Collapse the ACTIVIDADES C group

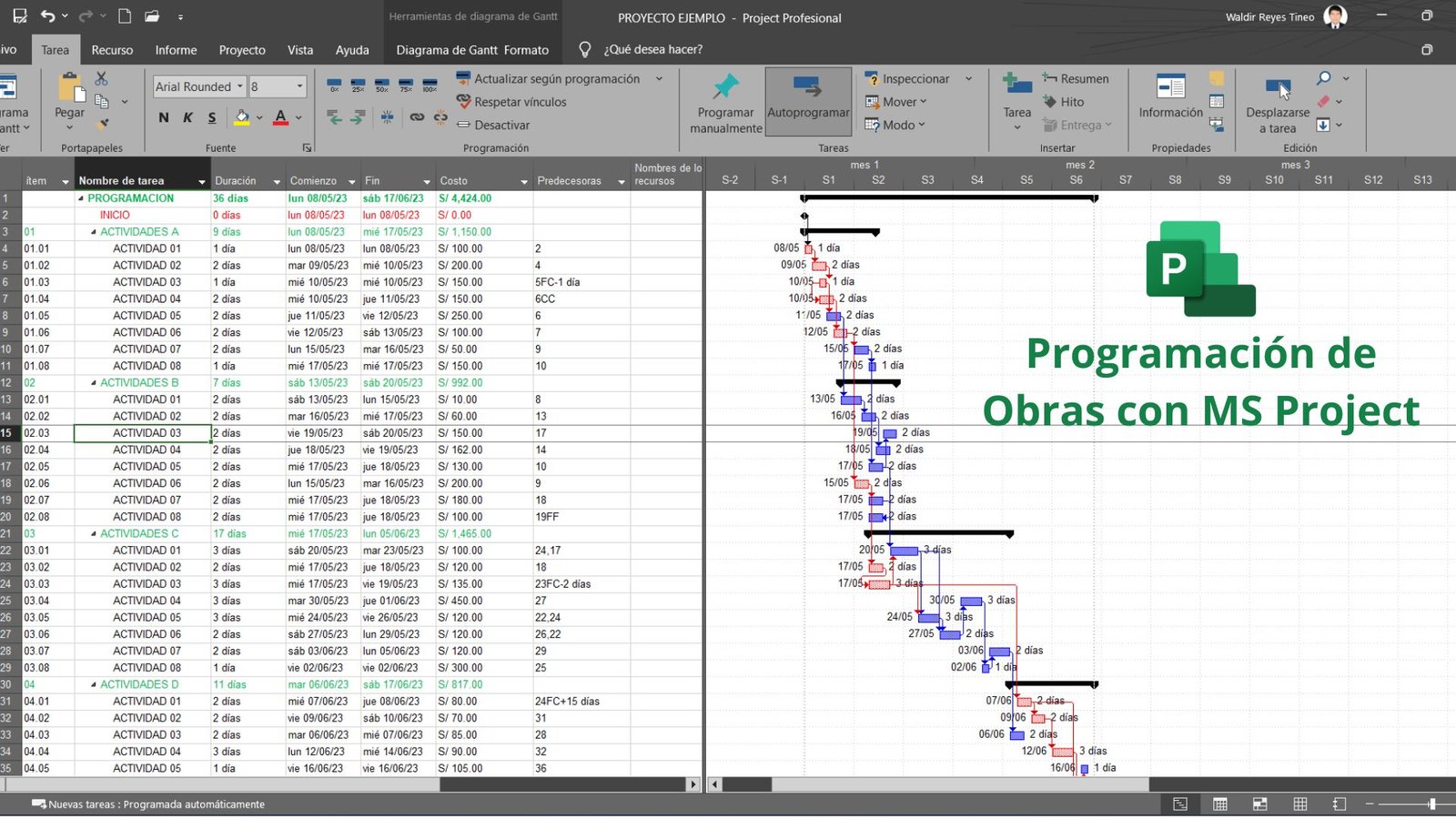tap(94, 534)
